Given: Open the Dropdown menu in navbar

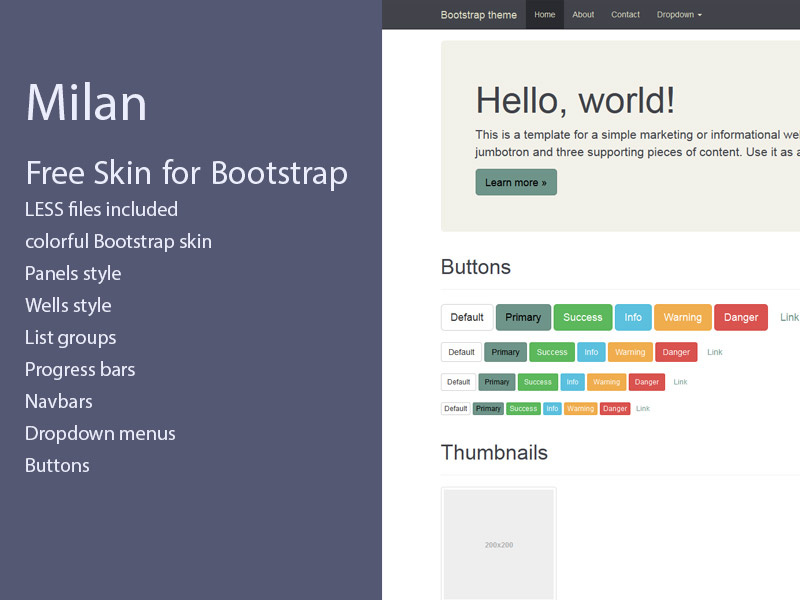Looking at the screenshot, I should (679, 15).
